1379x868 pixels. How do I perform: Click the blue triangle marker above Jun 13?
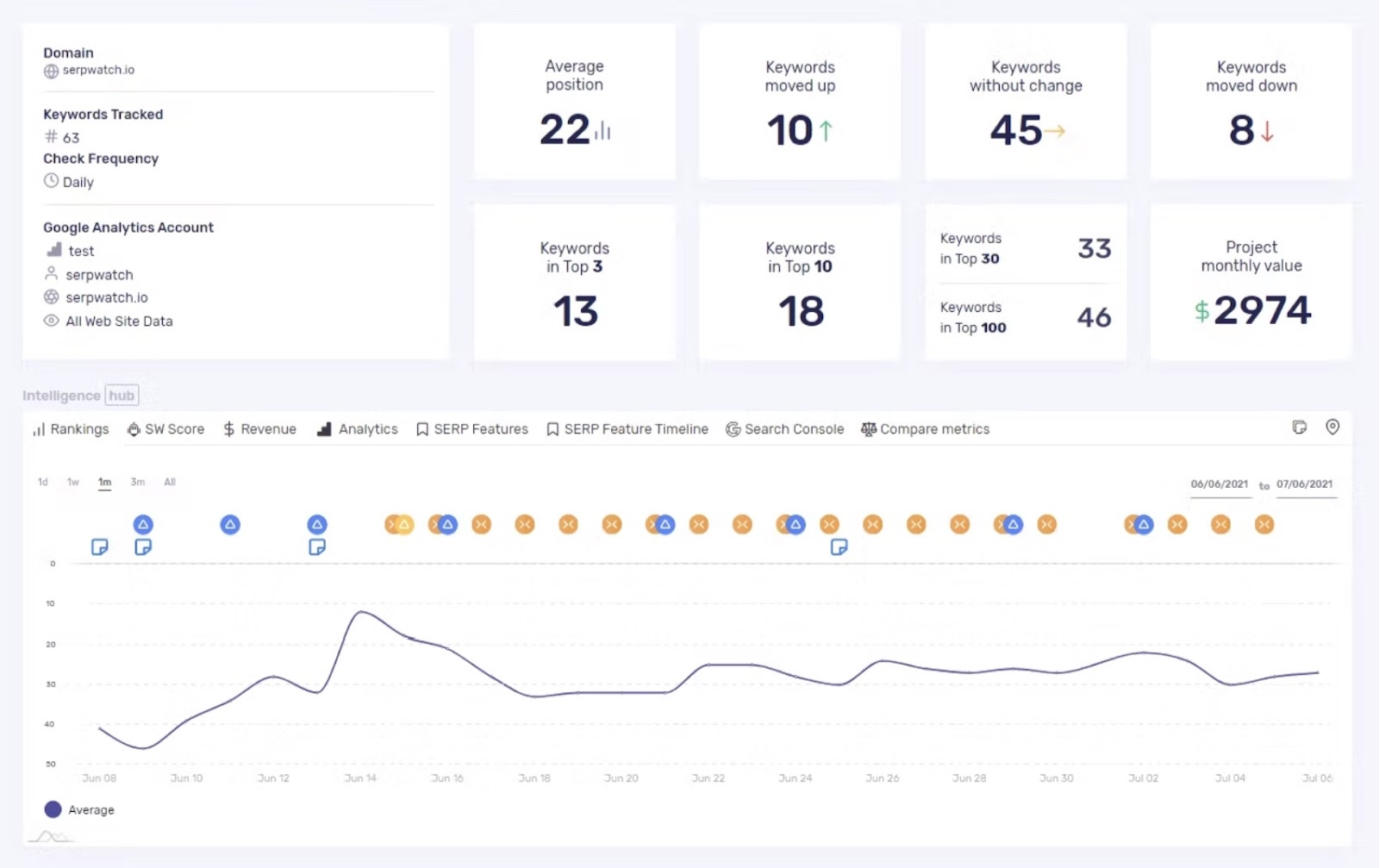tap(317, 524)
